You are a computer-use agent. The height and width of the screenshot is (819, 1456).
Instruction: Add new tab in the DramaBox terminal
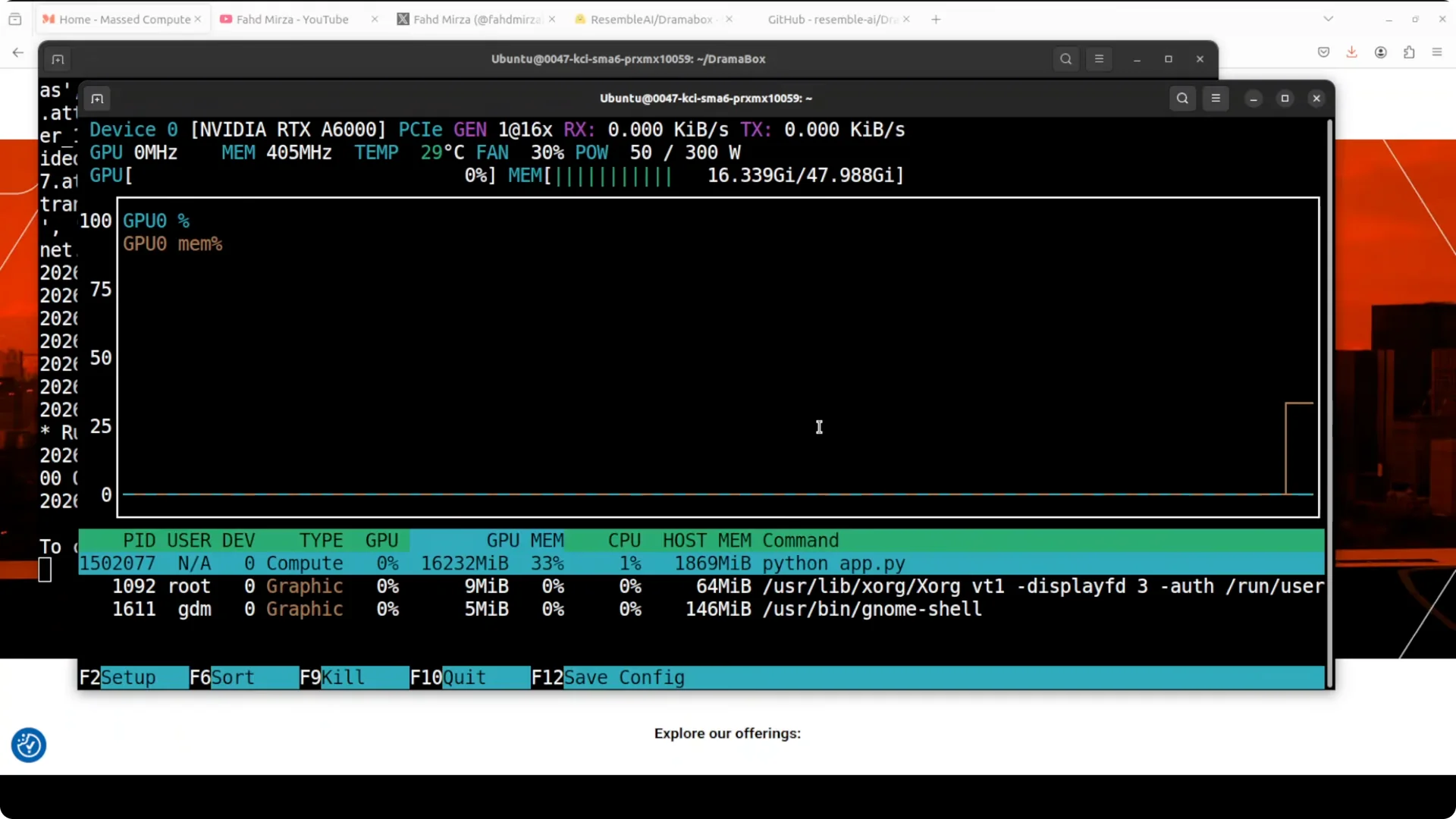point(58,59)
